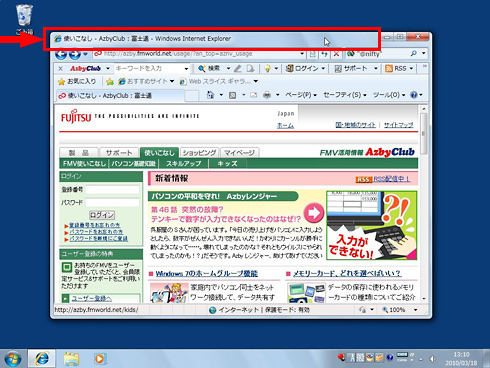The image size is (490, 368).
Task: Click the highlighter pen icon in AzbyClub toolbar
Action: (x=237, y=69)
